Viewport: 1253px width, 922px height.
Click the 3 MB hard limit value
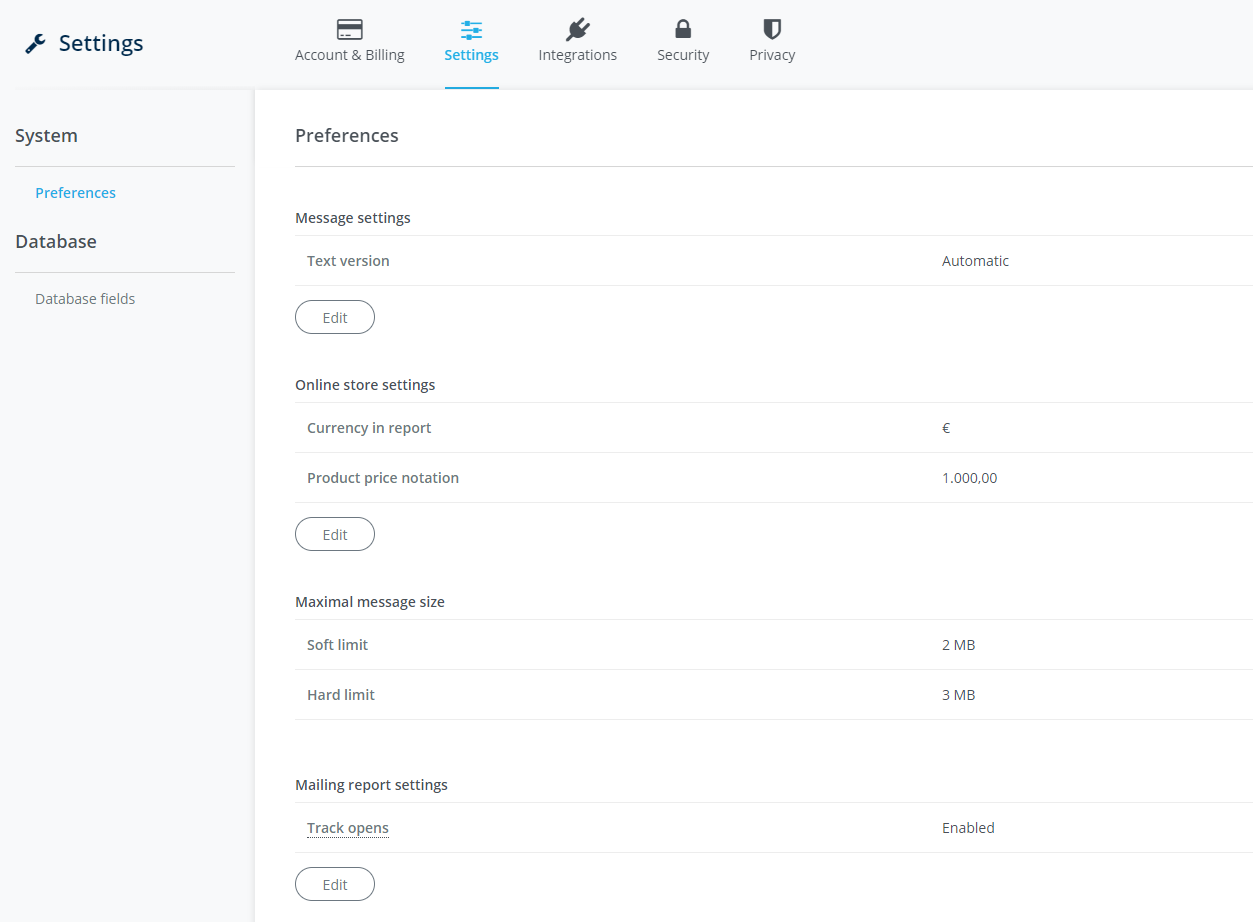click(x=958, y=694)
